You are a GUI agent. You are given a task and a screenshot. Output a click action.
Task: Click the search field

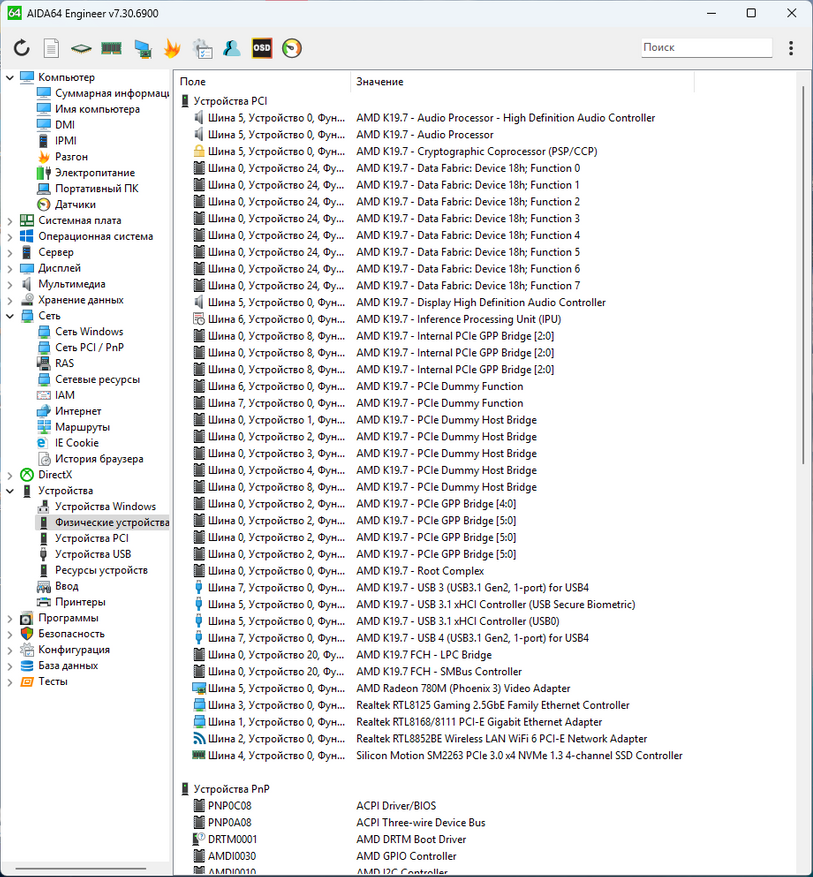[x=707, y=48]
